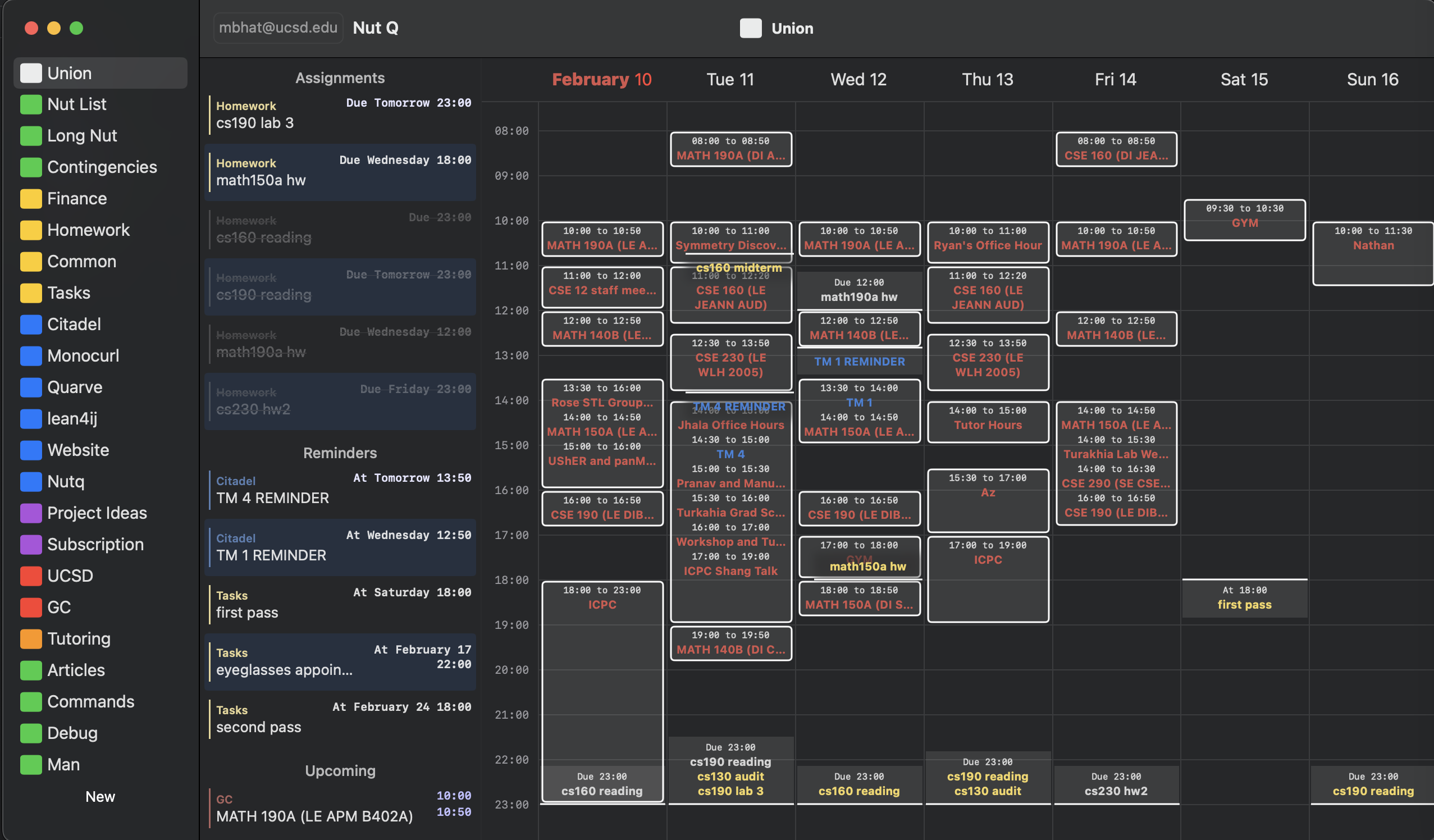Click the mbhat@ucsd.edu account field
The width and height of the screenshot is (1434, 840).
[x=278, y=28]
